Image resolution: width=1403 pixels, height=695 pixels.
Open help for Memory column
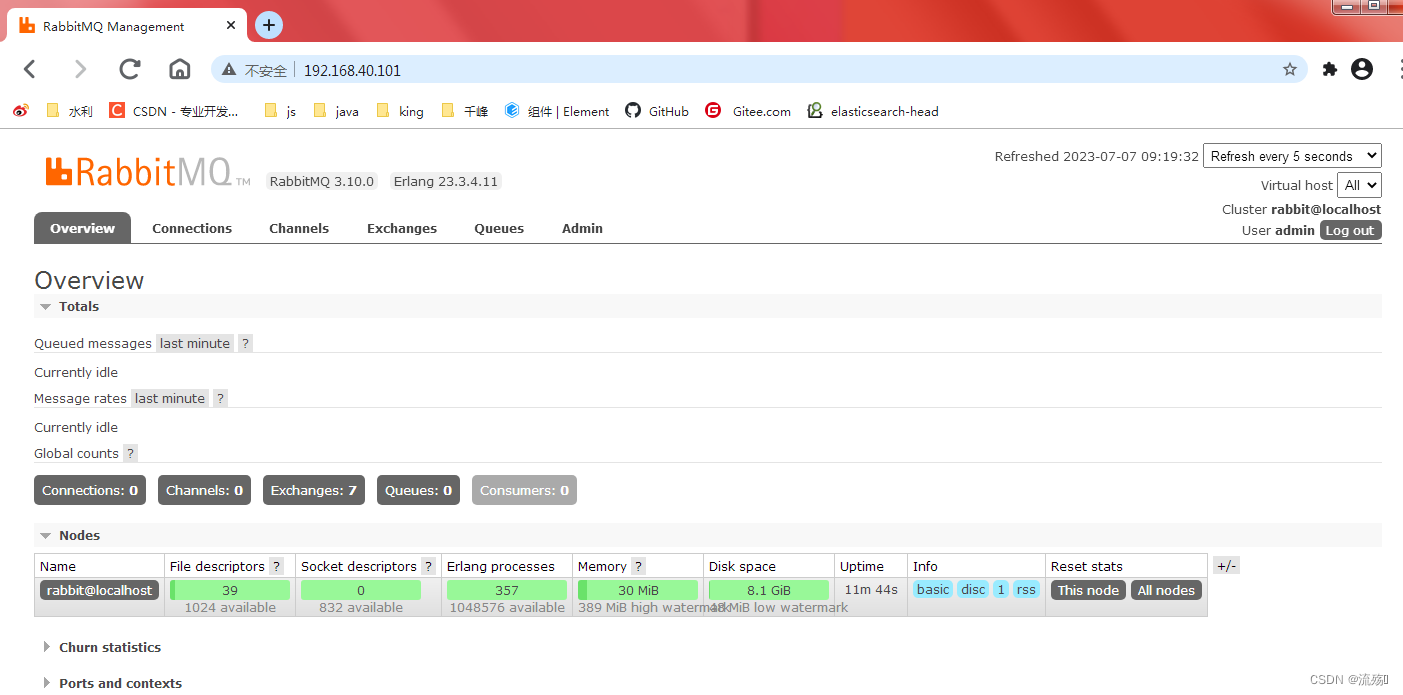pos(638,566)
